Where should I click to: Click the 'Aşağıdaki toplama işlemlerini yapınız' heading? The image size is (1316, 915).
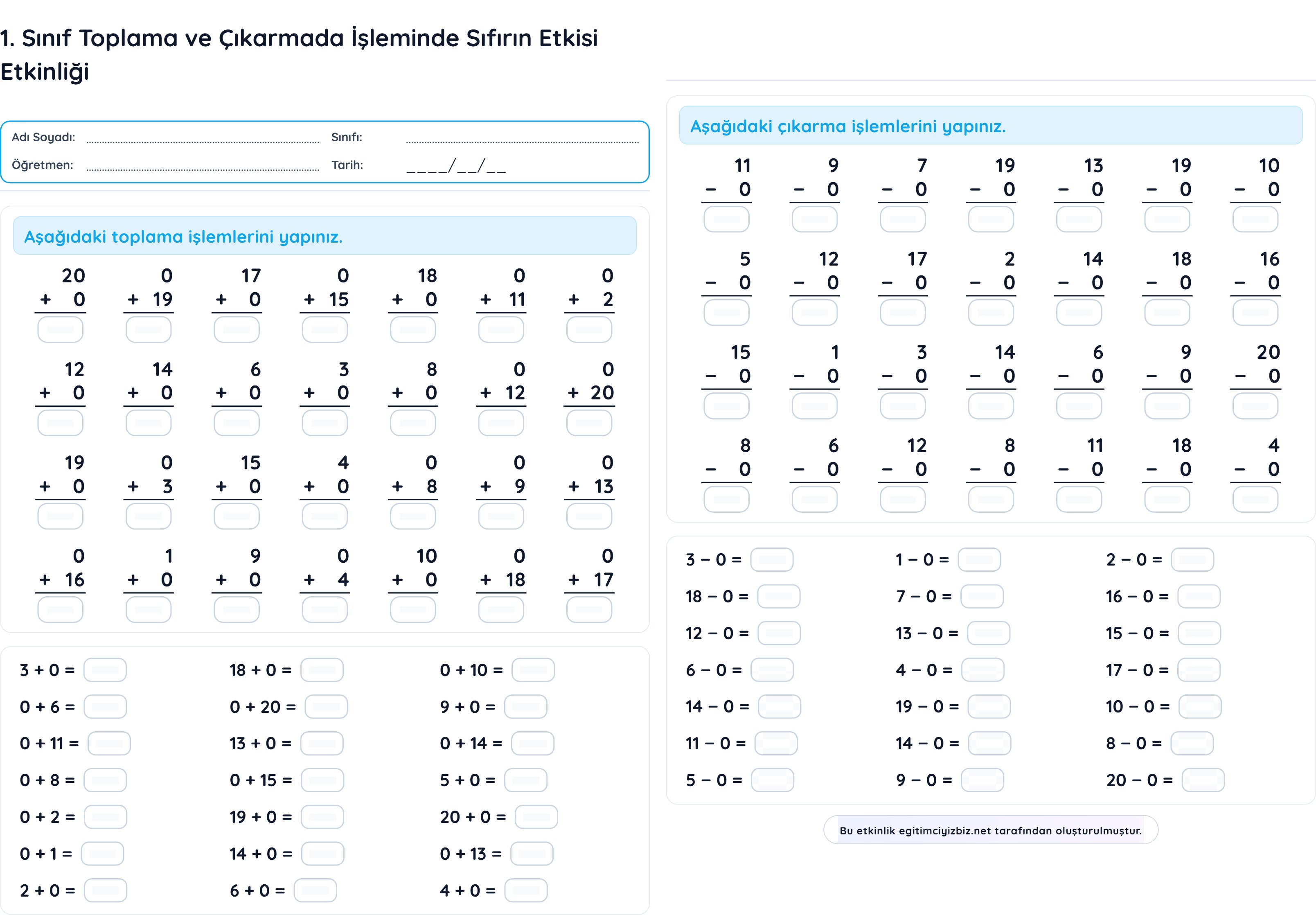183,236
